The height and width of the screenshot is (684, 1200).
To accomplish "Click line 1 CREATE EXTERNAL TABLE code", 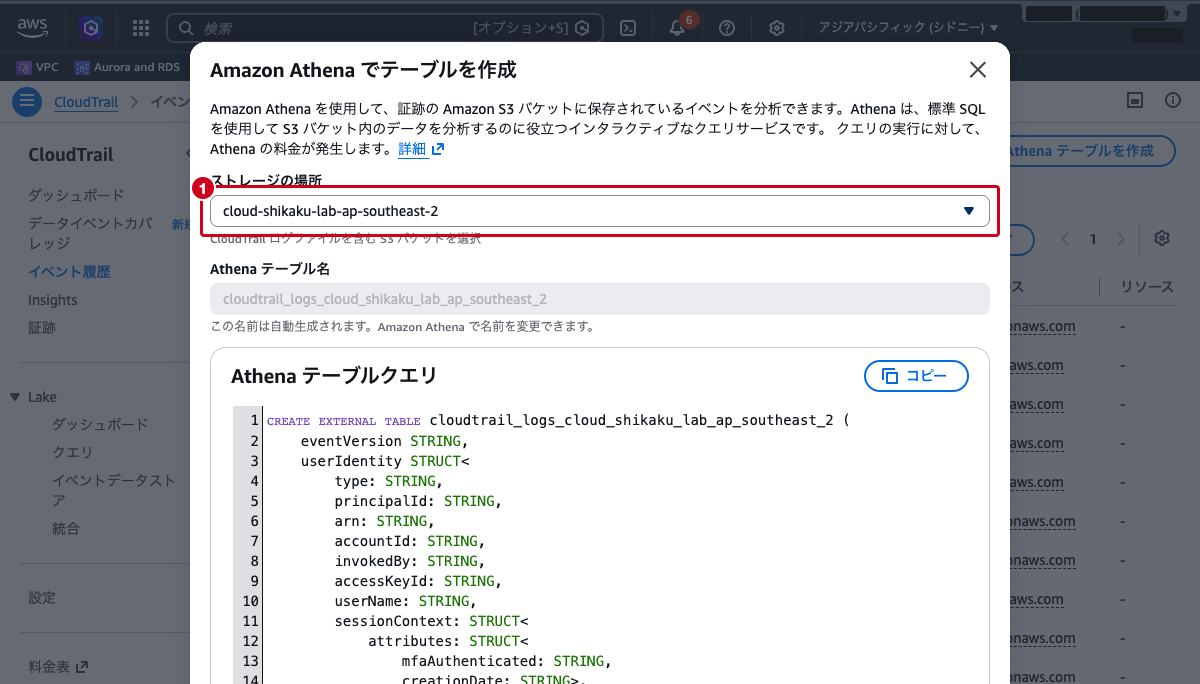I will click(x=557, y=420).
